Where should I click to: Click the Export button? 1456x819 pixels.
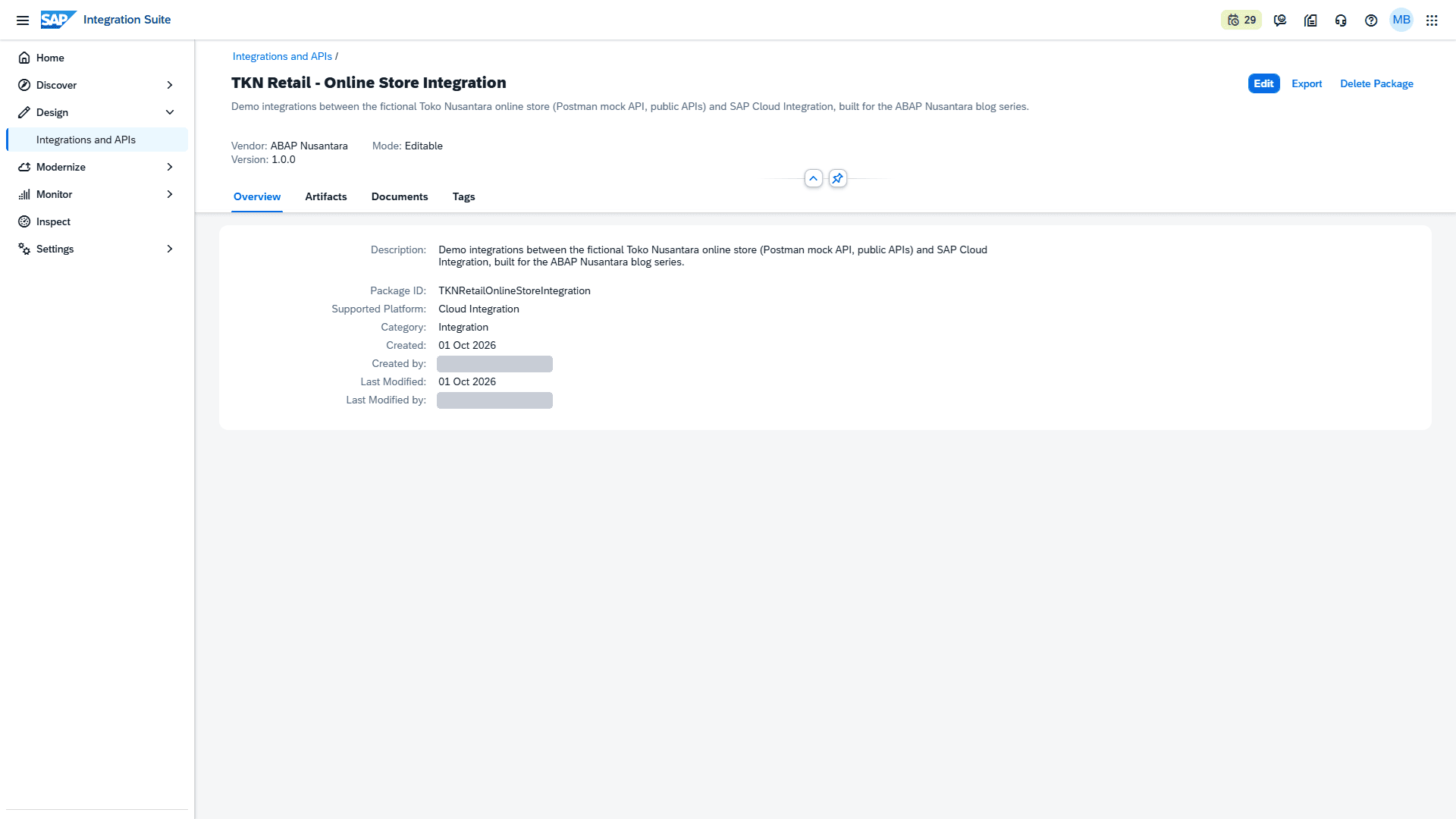(x=1307, y=83)
